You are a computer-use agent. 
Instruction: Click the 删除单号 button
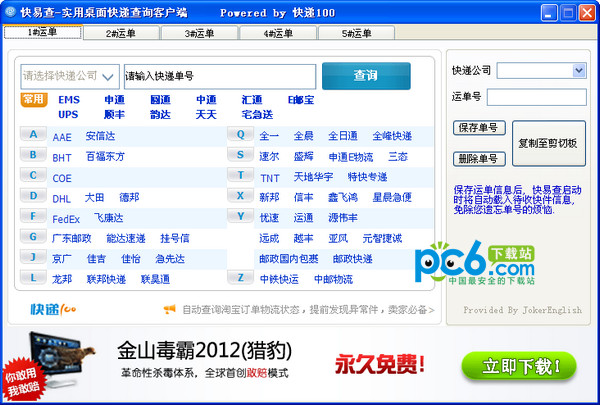479,159
